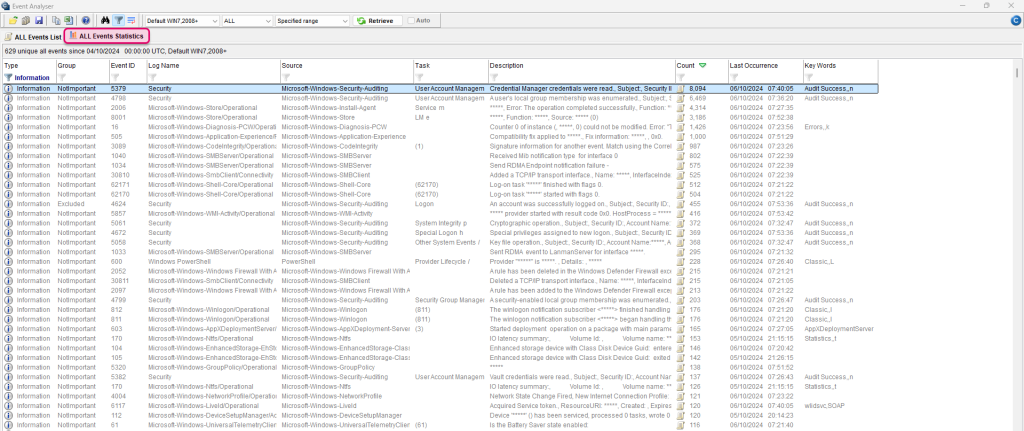Click Event ID 30810 cell
1024x431 pixels.
click(120, 175)
